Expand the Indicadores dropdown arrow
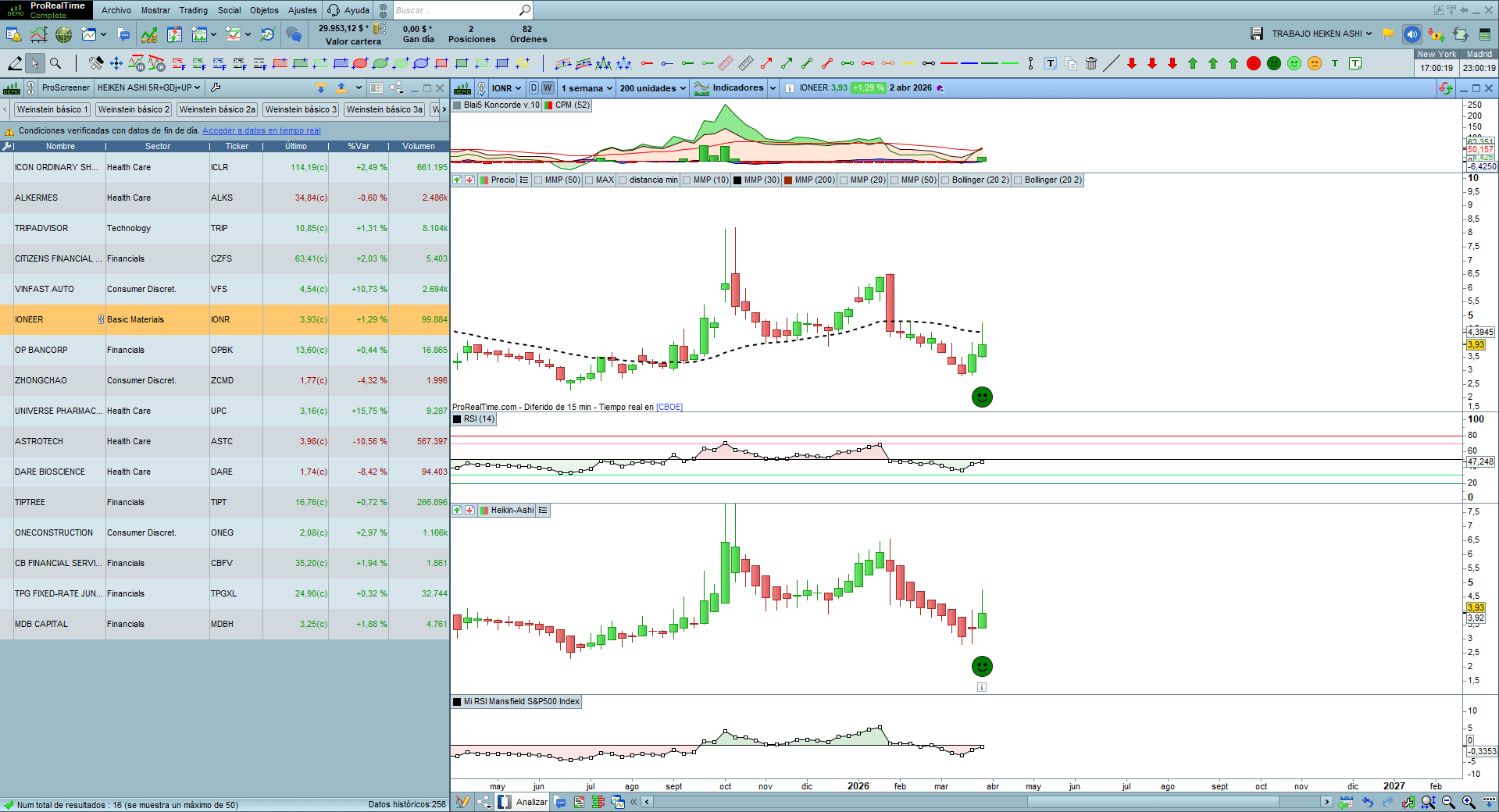 [773, 88]
